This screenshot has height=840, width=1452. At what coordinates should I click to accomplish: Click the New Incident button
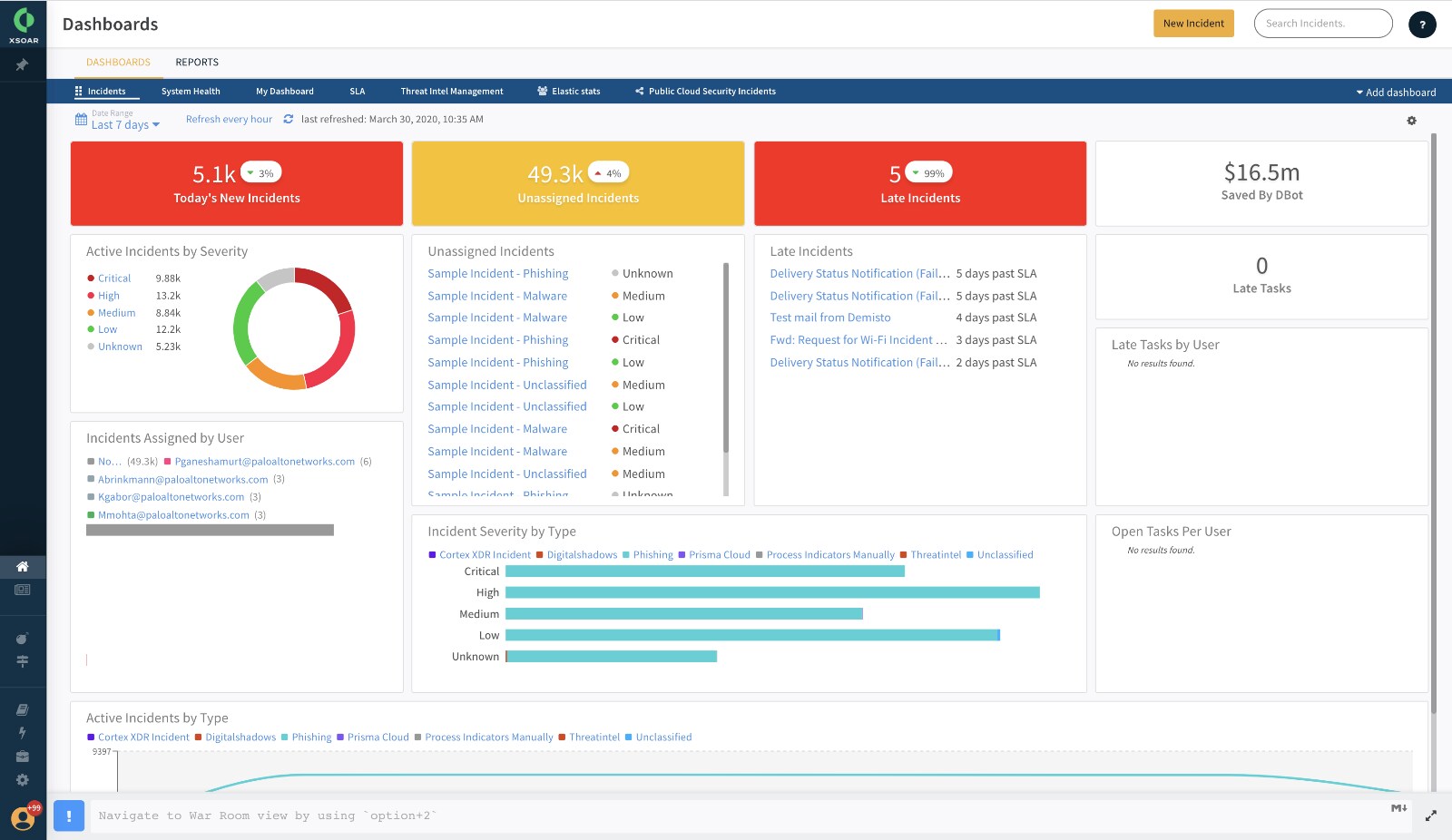tap(1193, 24)
